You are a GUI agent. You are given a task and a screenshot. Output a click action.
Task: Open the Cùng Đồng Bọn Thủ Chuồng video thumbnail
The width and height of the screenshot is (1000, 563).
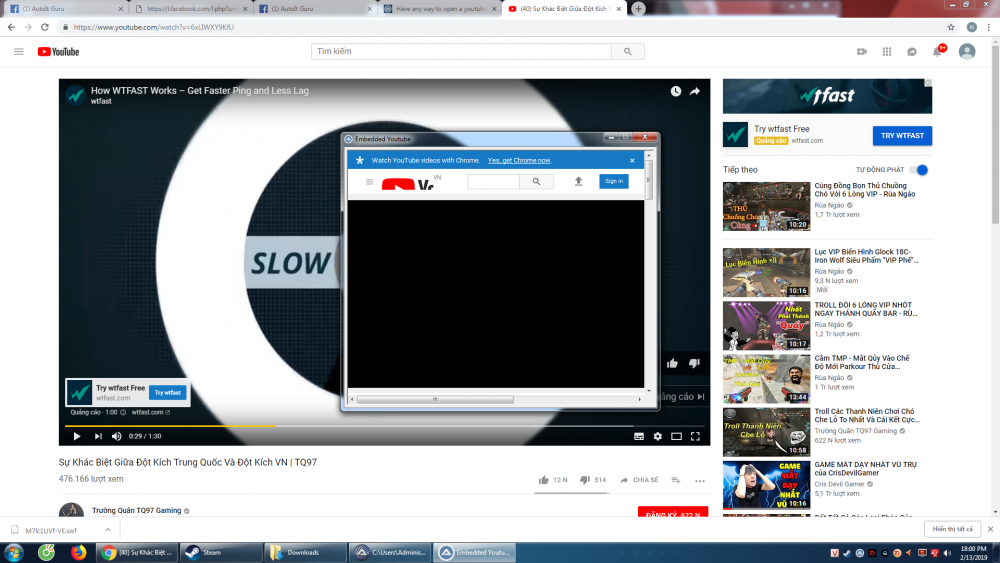[x=766, y=207]
